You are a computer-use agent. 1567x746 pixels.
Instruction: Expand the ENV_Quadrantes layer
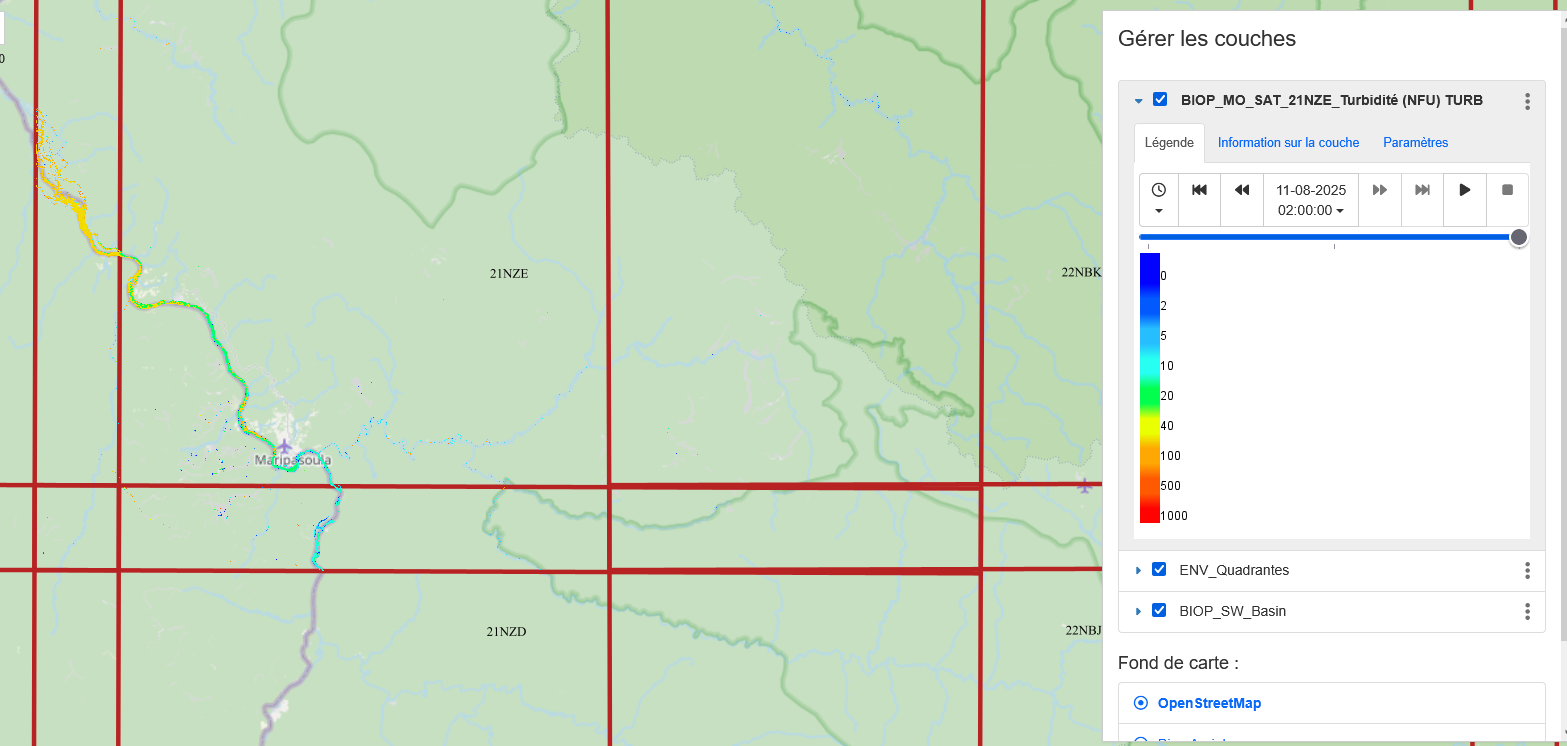[x=1138, y=570]
